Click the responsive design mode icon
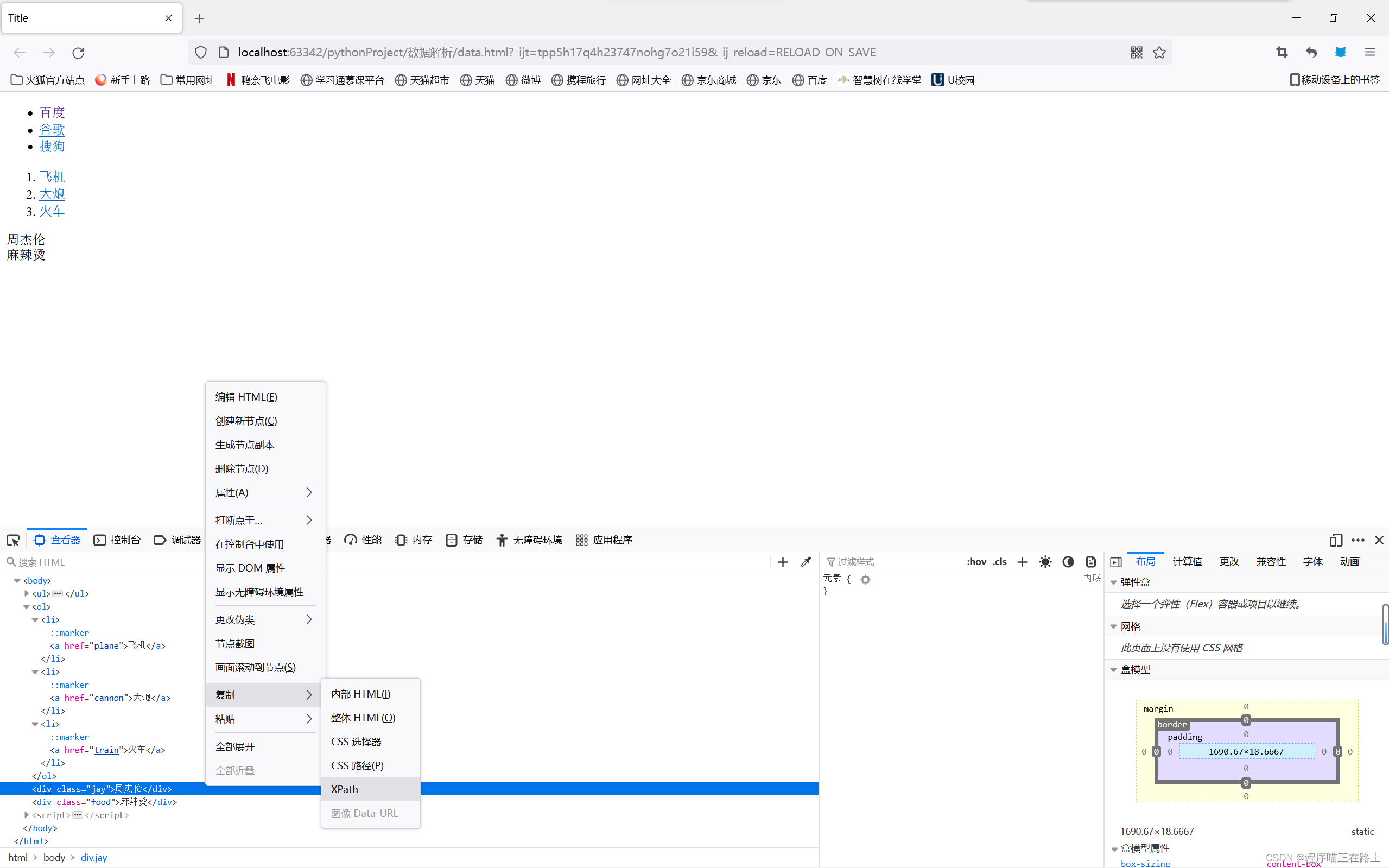Screen dimensions: 1389x868 click(x=1336, y=540)
